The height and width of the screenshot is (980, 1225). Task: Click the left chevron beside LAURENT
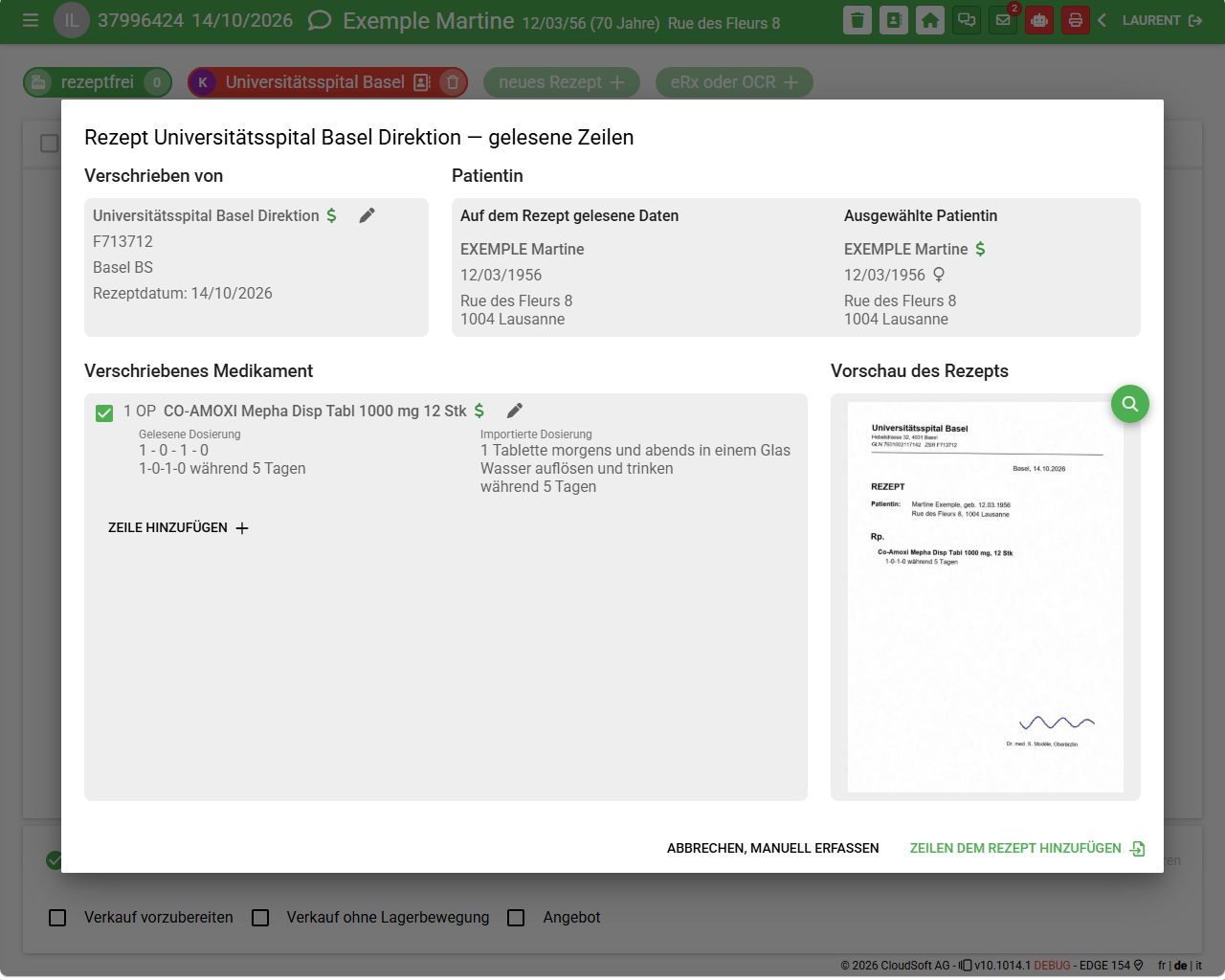[1102, 20]
